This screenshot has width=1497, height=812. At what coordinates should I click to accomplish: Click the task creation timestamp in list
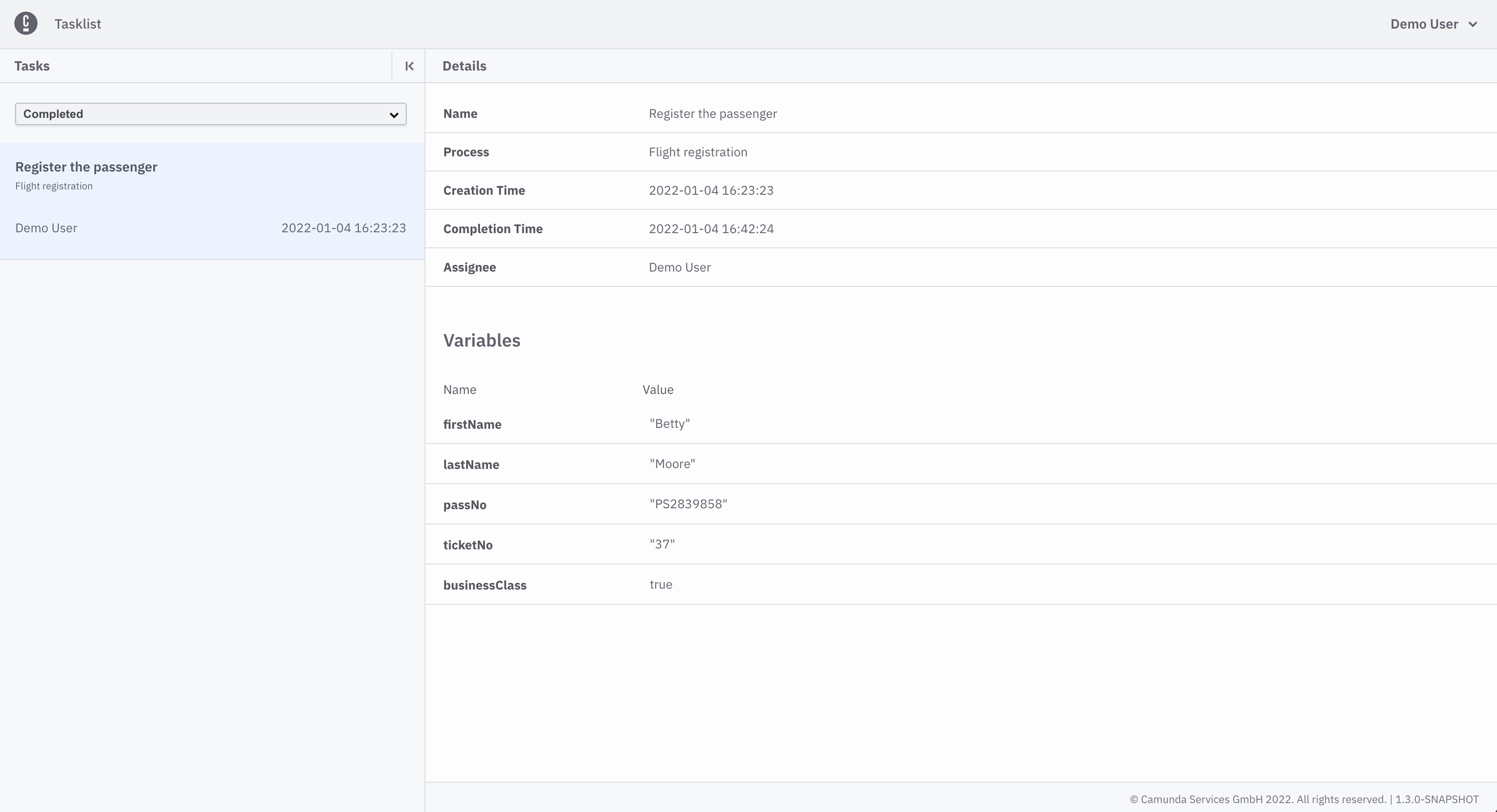pos(344,228)
